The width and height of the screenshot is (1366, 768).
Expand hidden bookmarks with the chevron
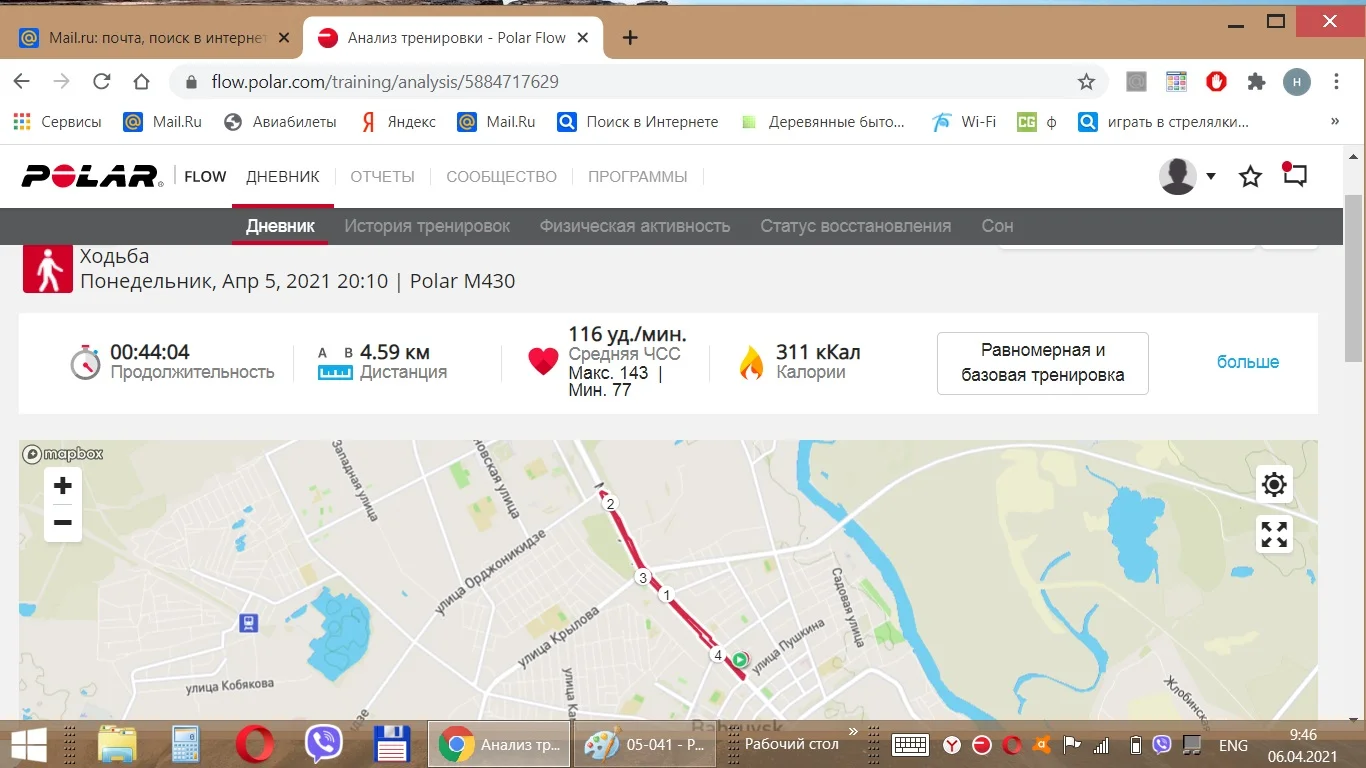(1335, 122)
